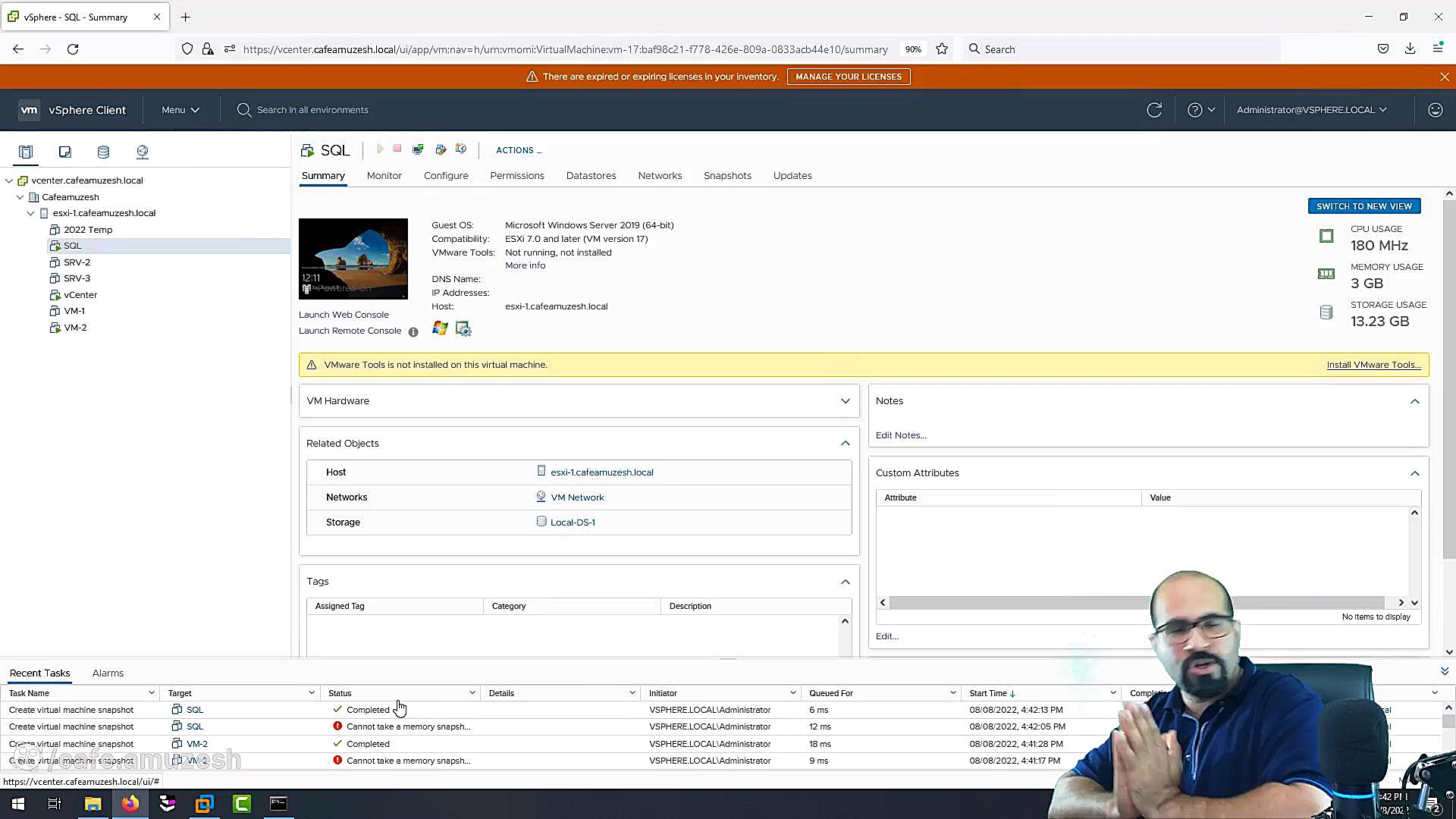Dismiss the expired licenses warning banner
1456x819 pixels.
click(x=1445, y=77)
